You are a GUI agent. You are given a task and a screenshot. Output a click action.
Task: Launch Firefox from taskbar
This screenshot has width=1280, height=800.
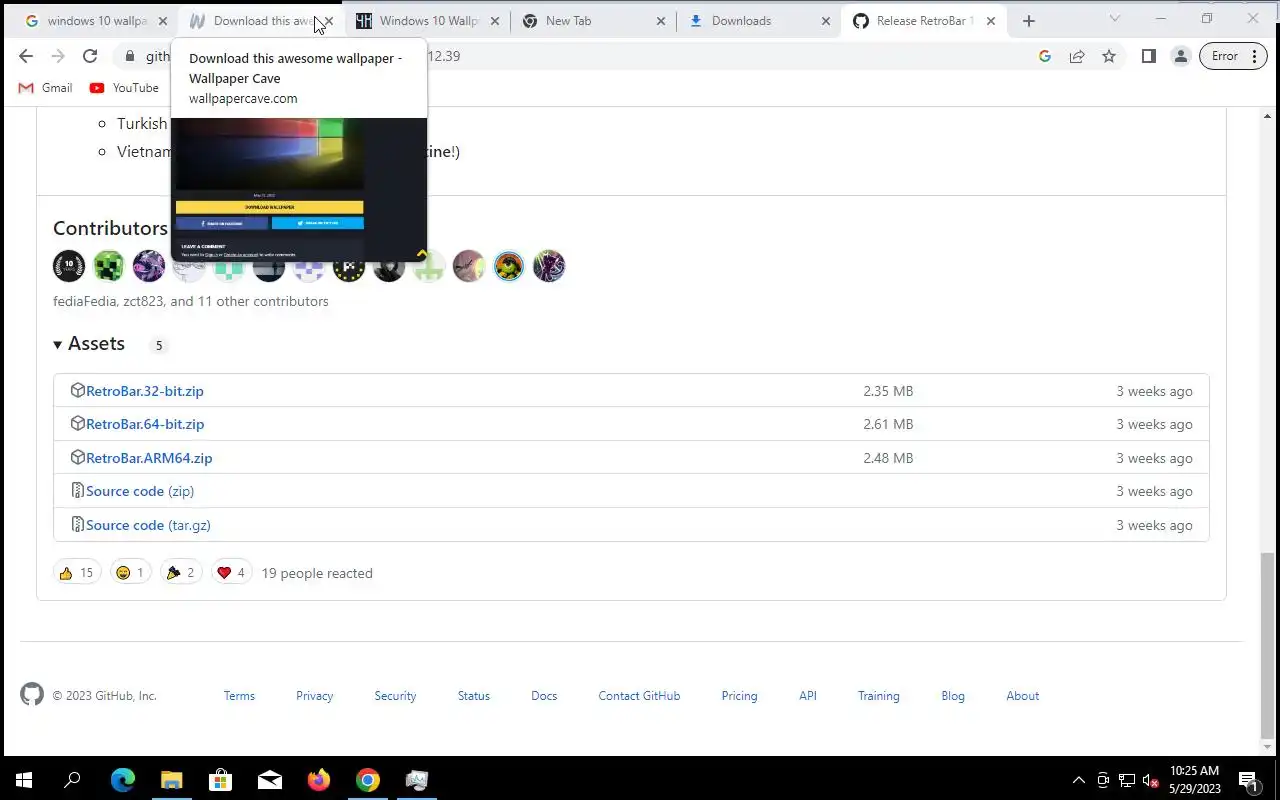(319, 780)
